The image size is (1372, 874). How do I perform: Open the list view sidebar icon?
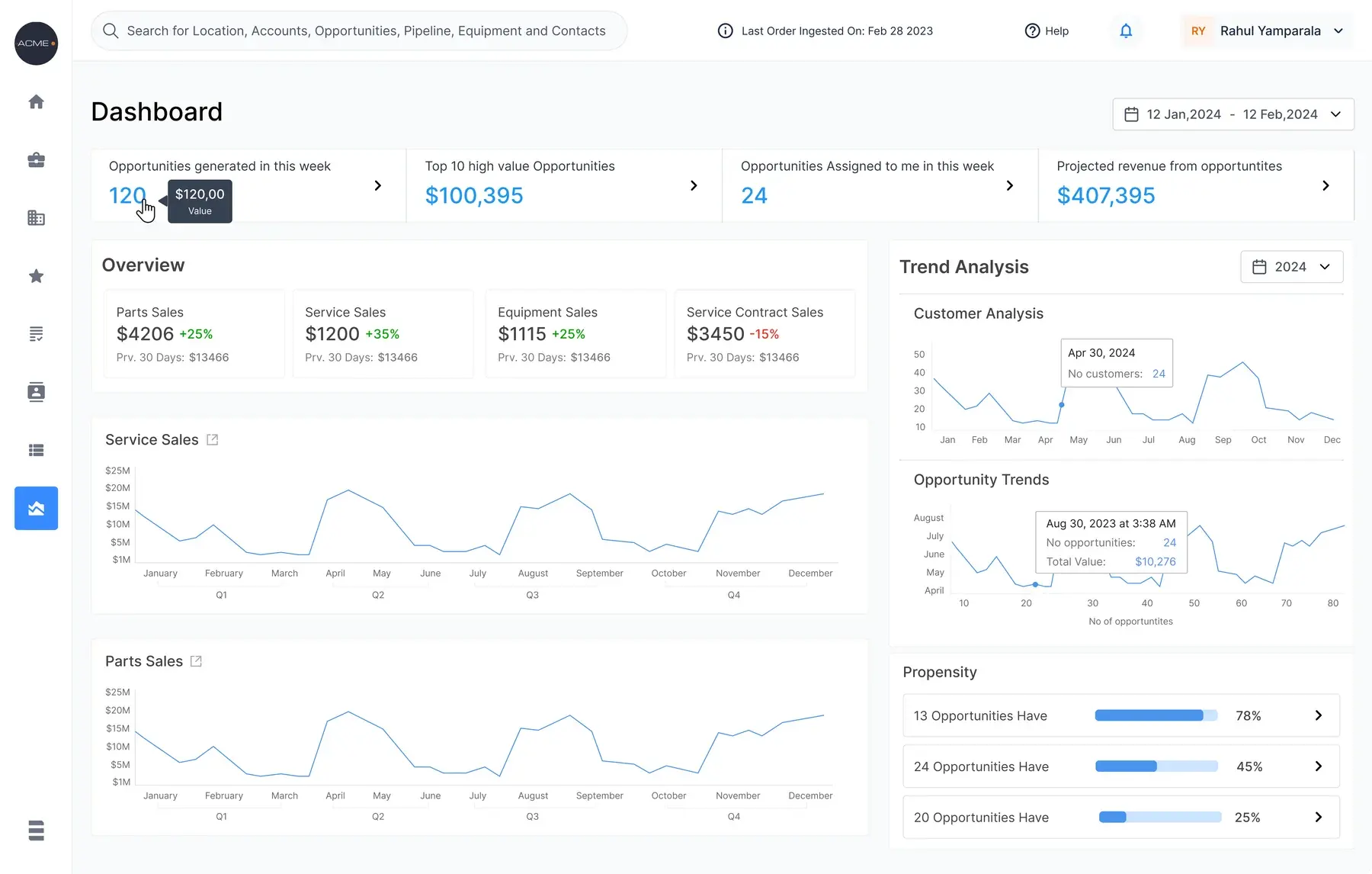(36, 450)
